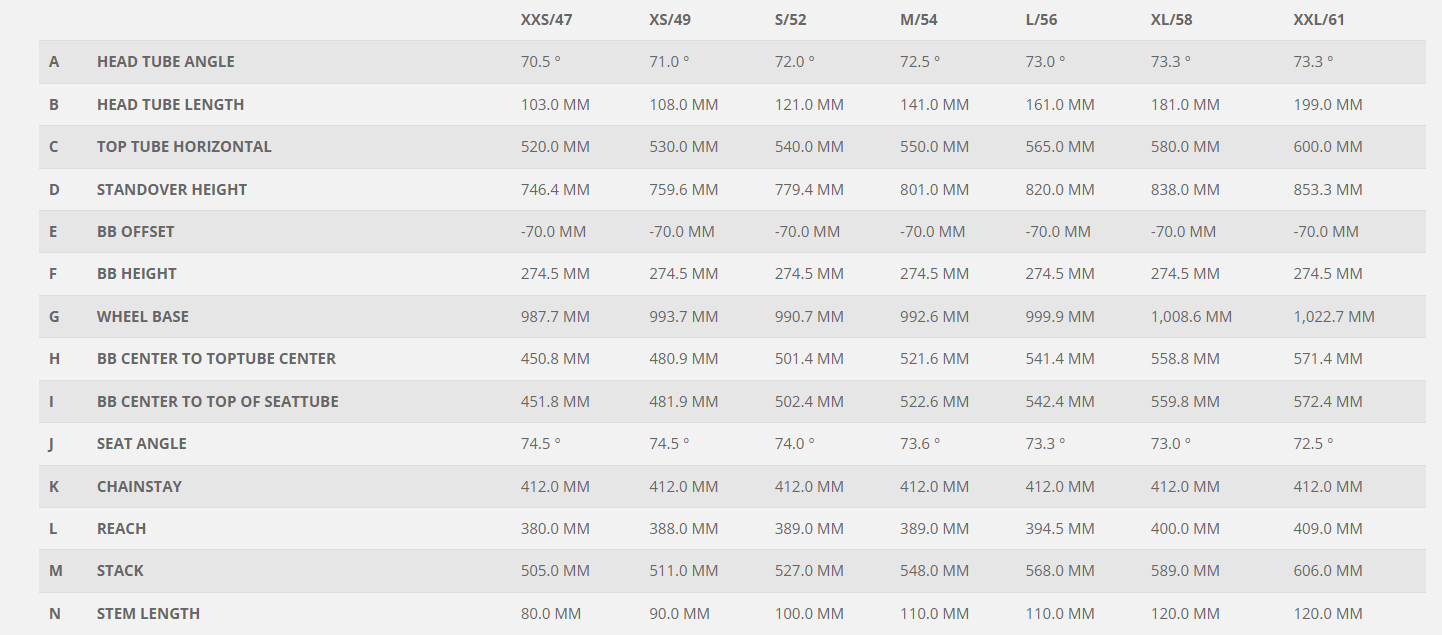Click the SEAT ANGLE row label

pyautogui.click(x=142, y=444)
